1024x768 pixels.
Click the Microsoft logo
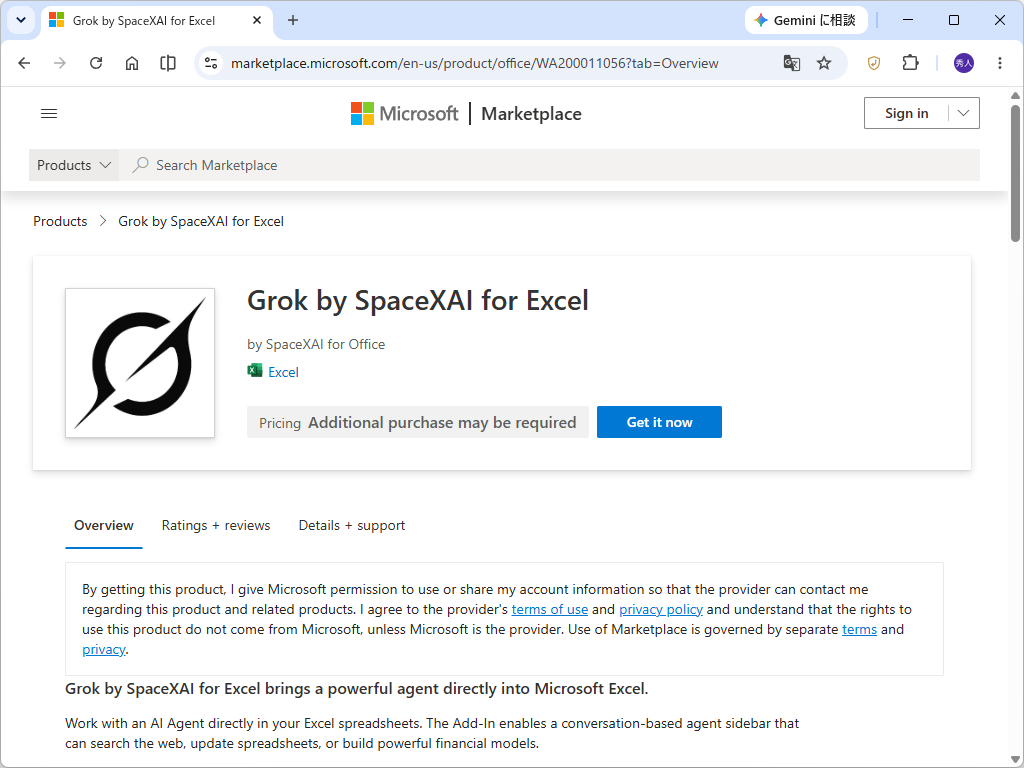[x=405, y=114]
